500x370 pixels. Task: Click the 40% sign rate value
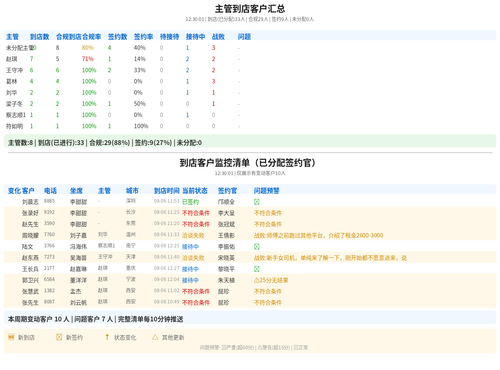140,48
